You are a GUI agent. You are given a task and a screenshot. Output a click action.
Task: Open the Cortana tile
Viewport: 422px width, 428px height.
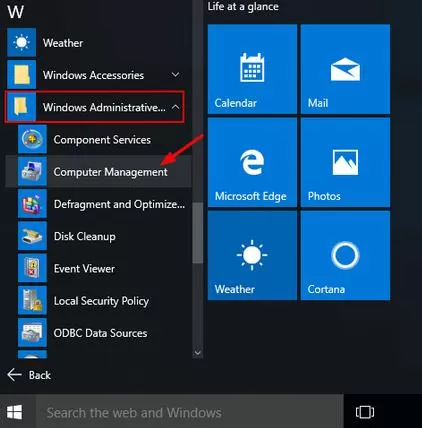coord(345,256)
